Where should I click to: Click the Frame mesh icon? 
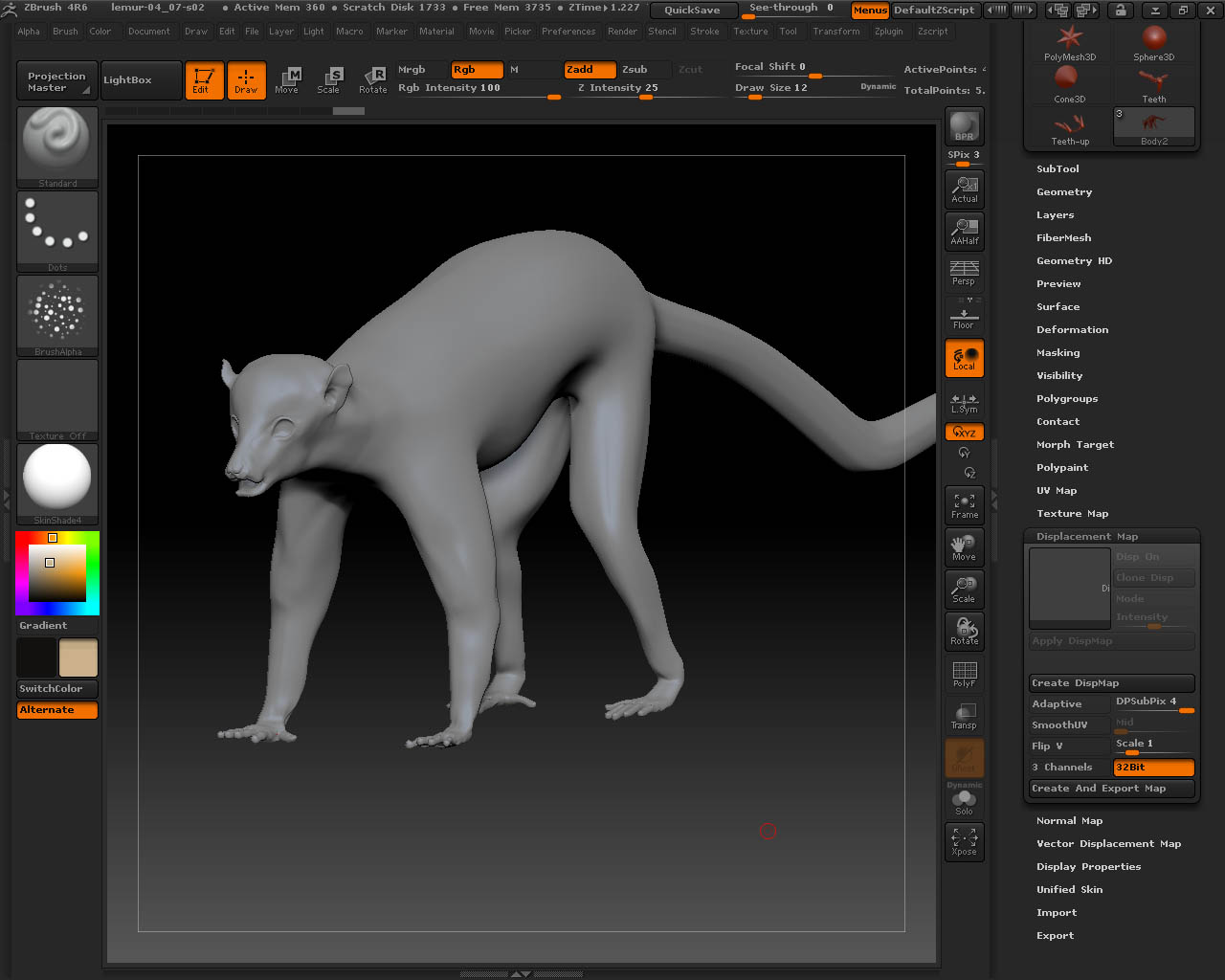pos(964,504)
